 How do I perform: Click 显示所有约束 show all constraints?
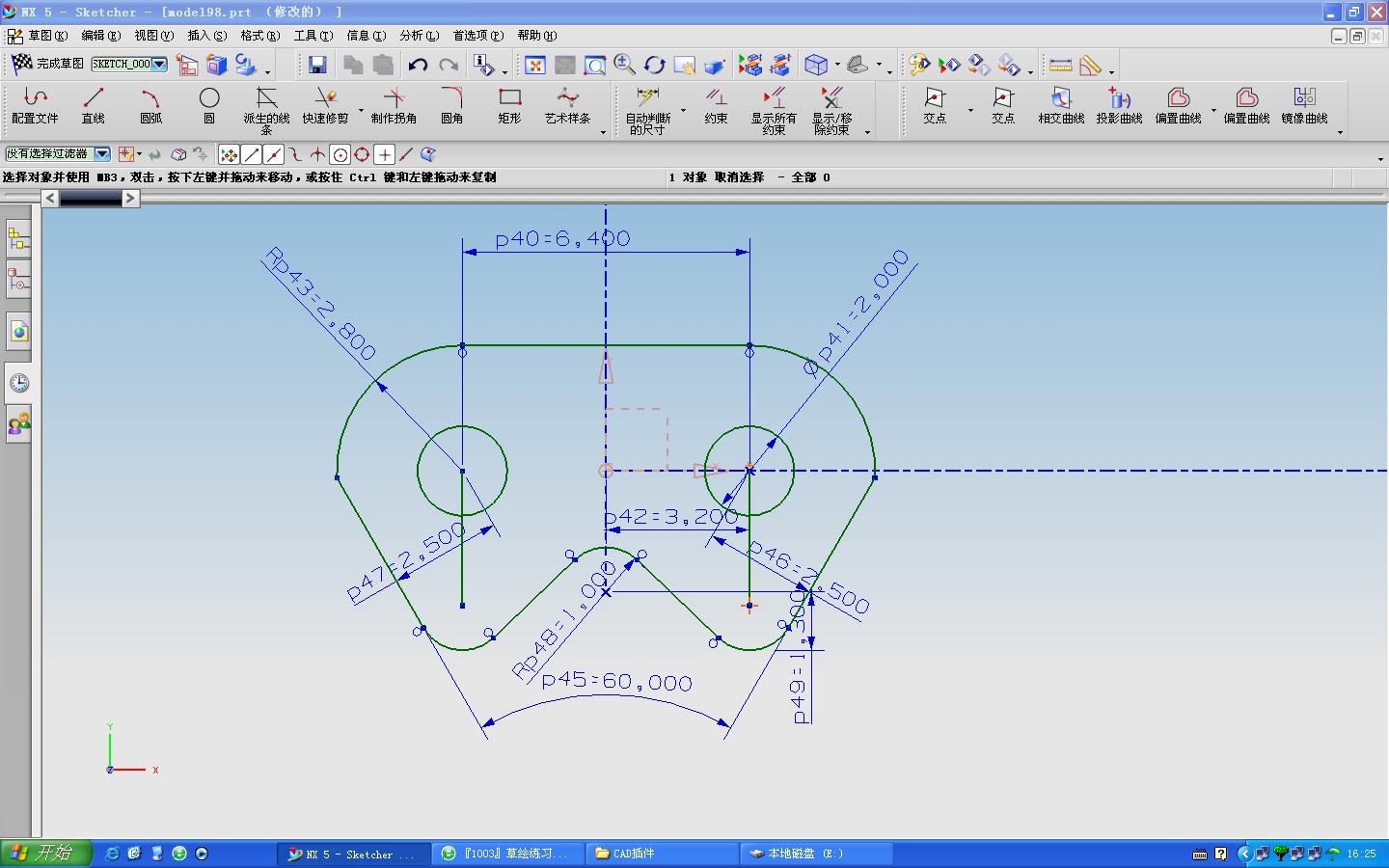click(x=774, y=110)
